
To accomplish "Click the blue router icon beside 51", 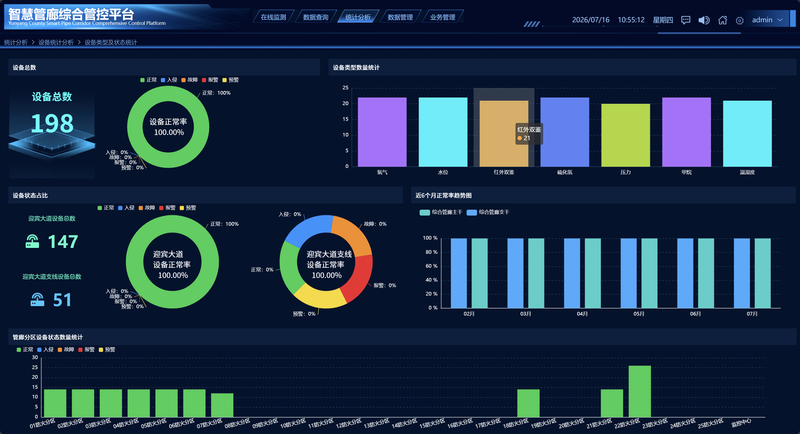I will pyautogui.click(x=37, y=299).
